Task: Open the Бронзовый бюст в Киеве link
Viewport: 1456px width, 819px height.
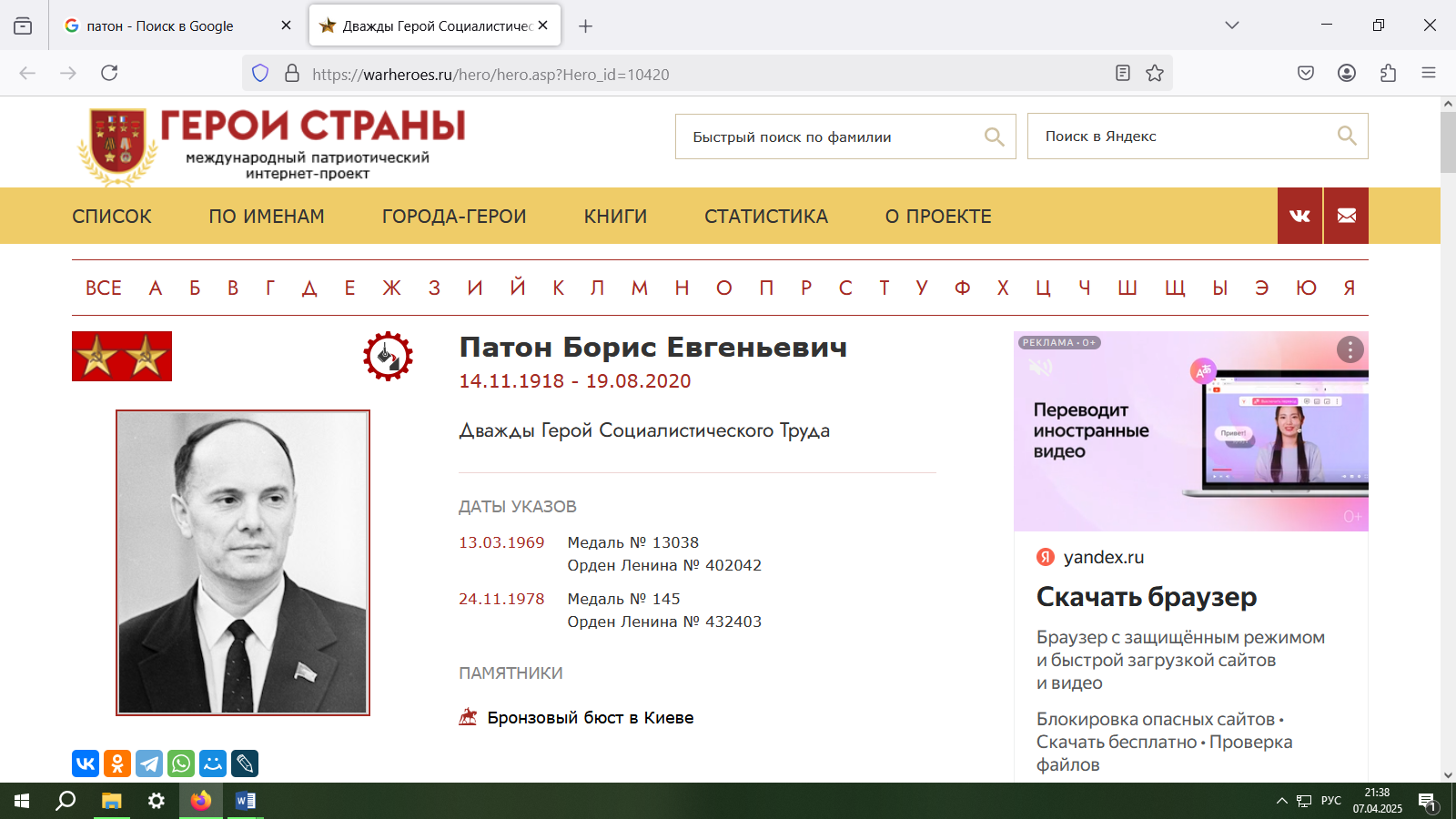Action: pos(590,718)
